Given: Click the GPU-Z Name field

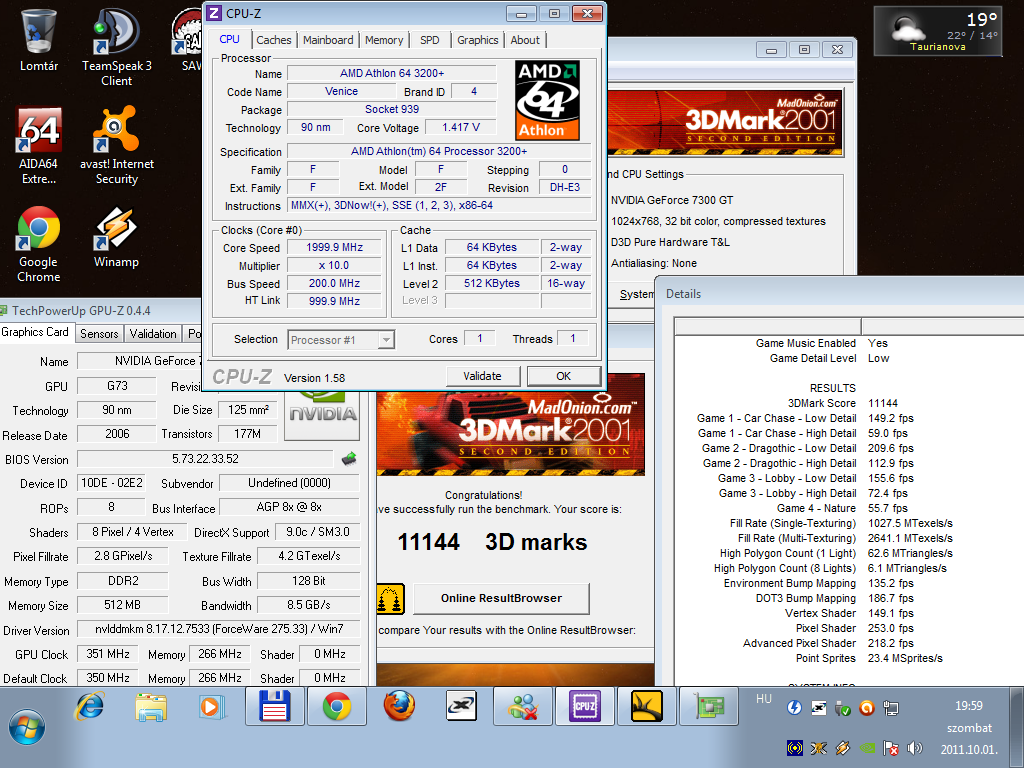Looking at the screenshot, I should 140,361.
